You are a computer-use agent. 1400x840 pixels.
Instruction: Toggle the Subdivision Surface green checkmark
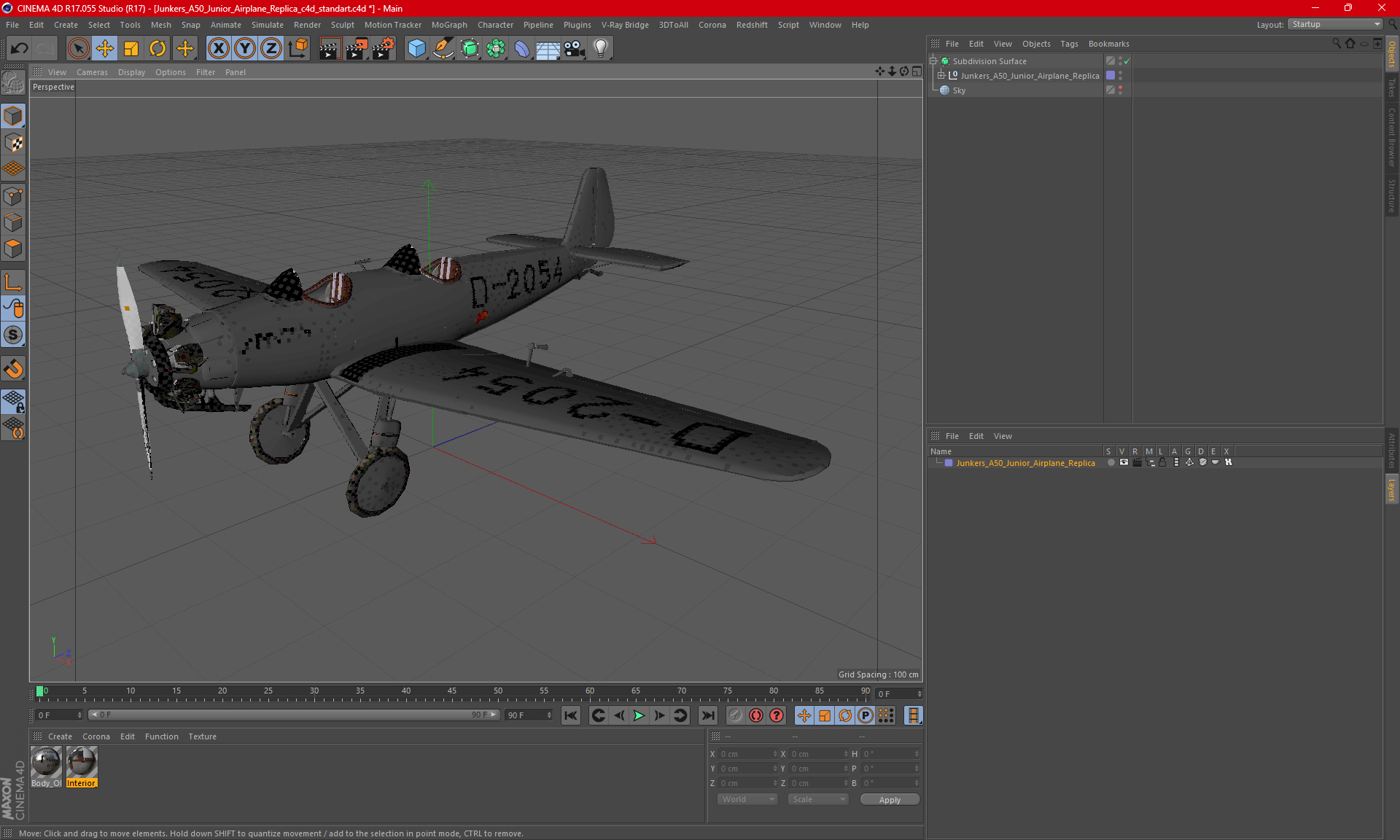(1127, 61)
